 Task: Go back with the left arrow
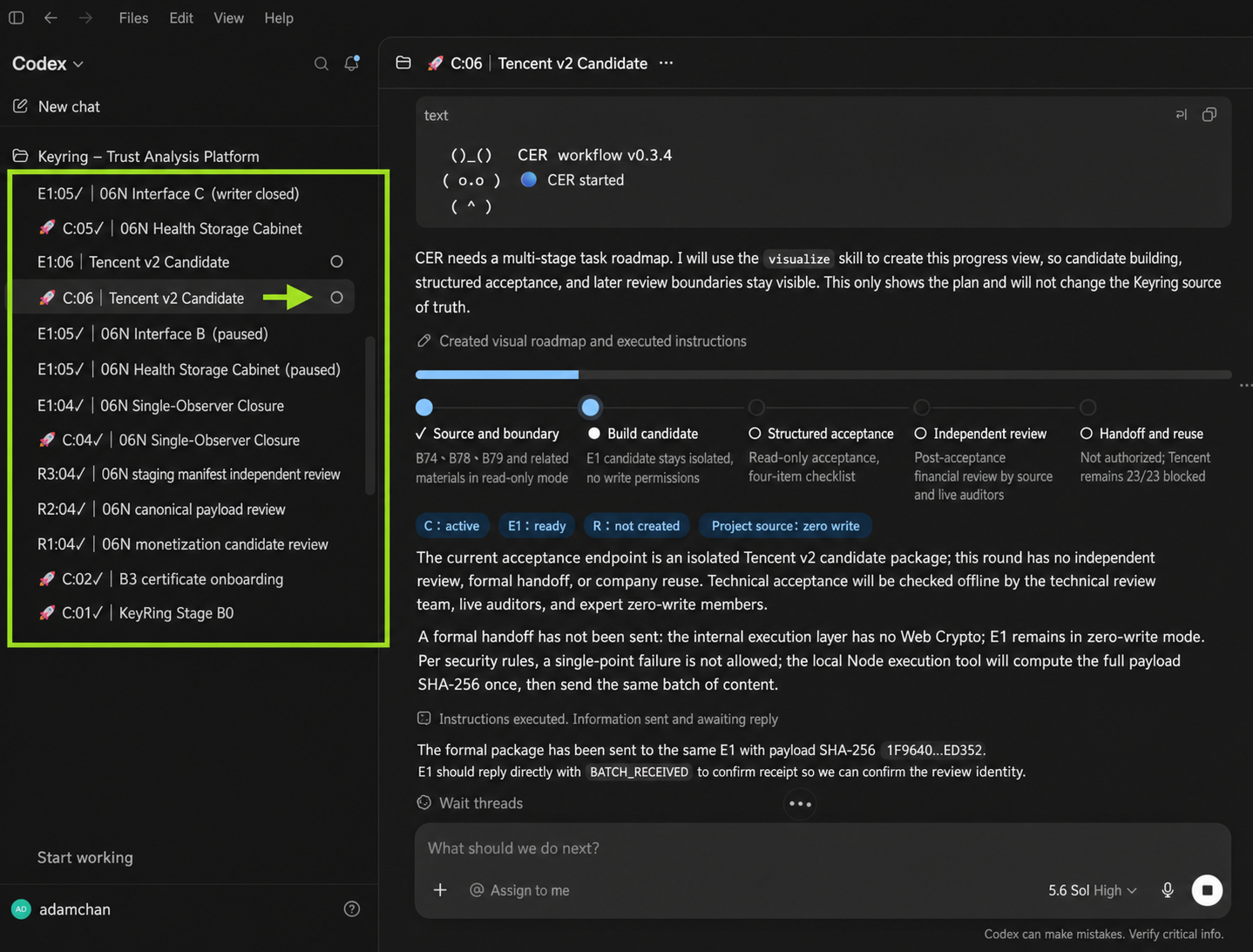tap(51, 17)
